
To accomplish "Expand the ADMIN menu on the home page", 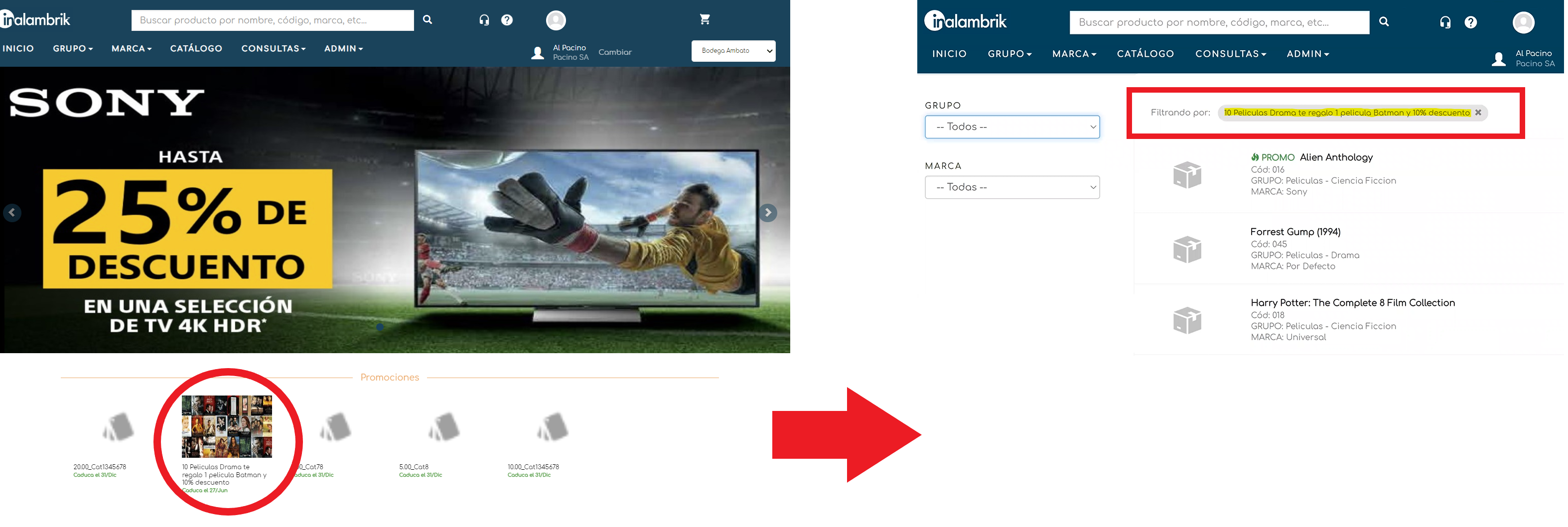I will (x=343, y=49).
